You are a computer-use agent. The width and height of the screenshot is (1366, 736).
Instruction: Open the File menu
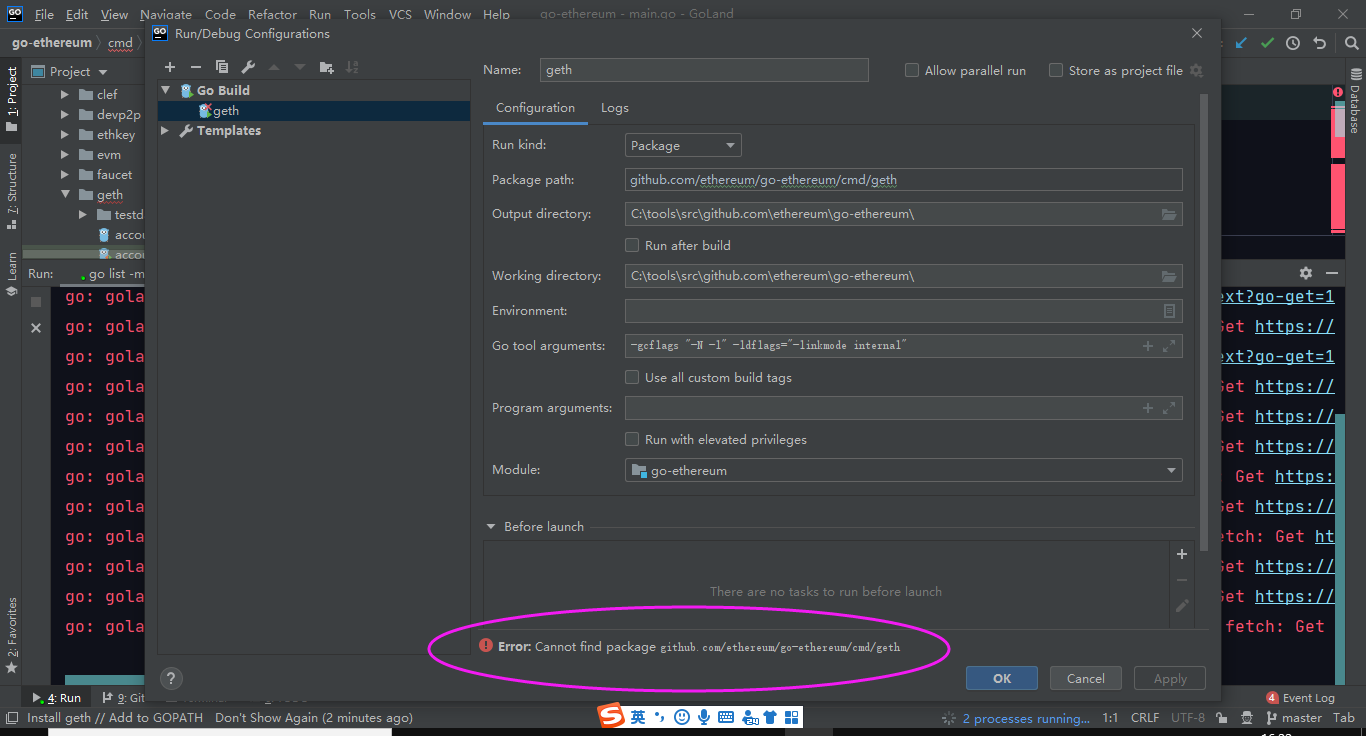44,14
